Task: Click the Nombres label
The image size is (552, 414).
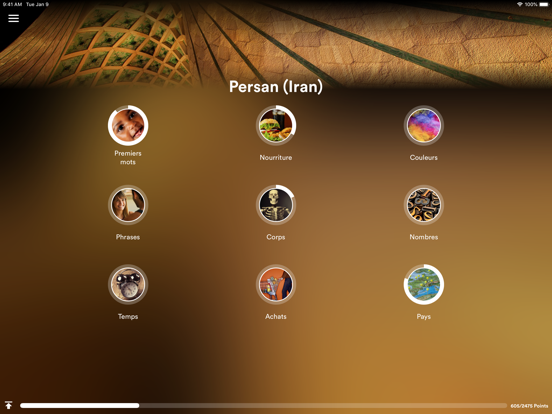Action: (x=424, y=237)
